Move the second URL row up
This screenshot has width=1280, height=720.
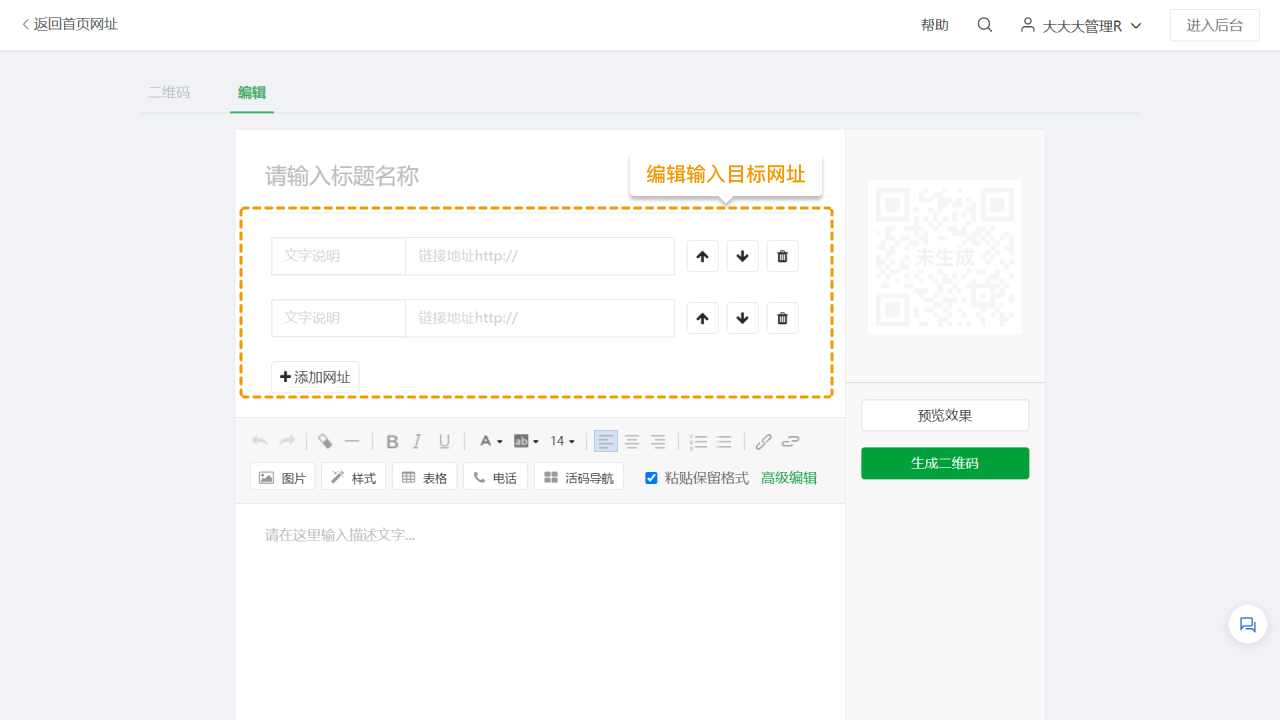(x=702, y=318)
